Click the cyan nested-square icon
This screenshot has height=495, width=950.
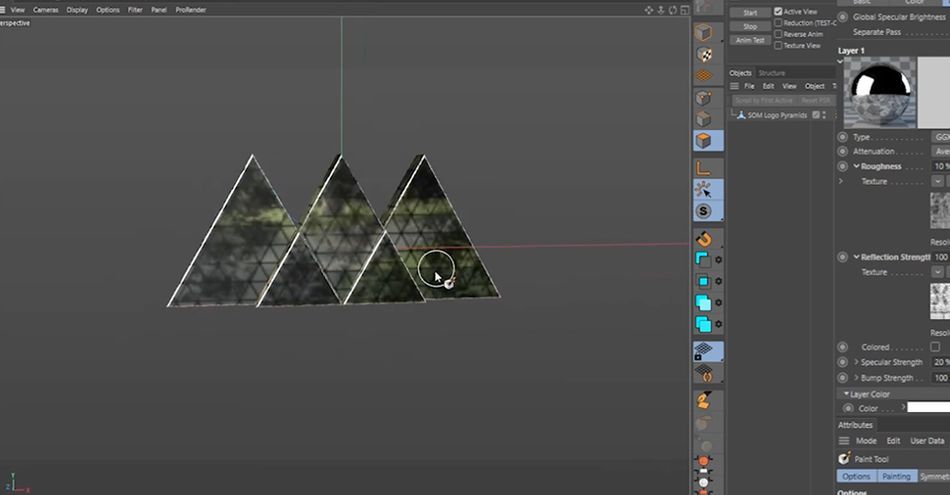coord(703,281)
